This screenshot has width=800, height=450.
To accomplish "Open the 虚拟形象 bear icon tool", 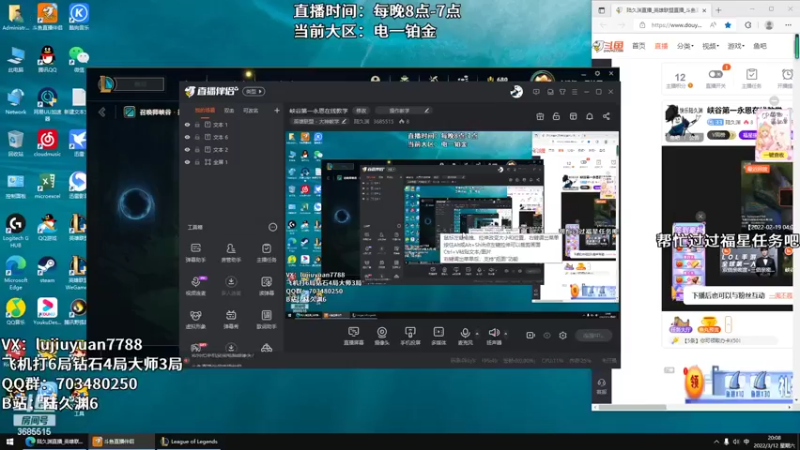I will pyautogui.click(x=195, y=319).
